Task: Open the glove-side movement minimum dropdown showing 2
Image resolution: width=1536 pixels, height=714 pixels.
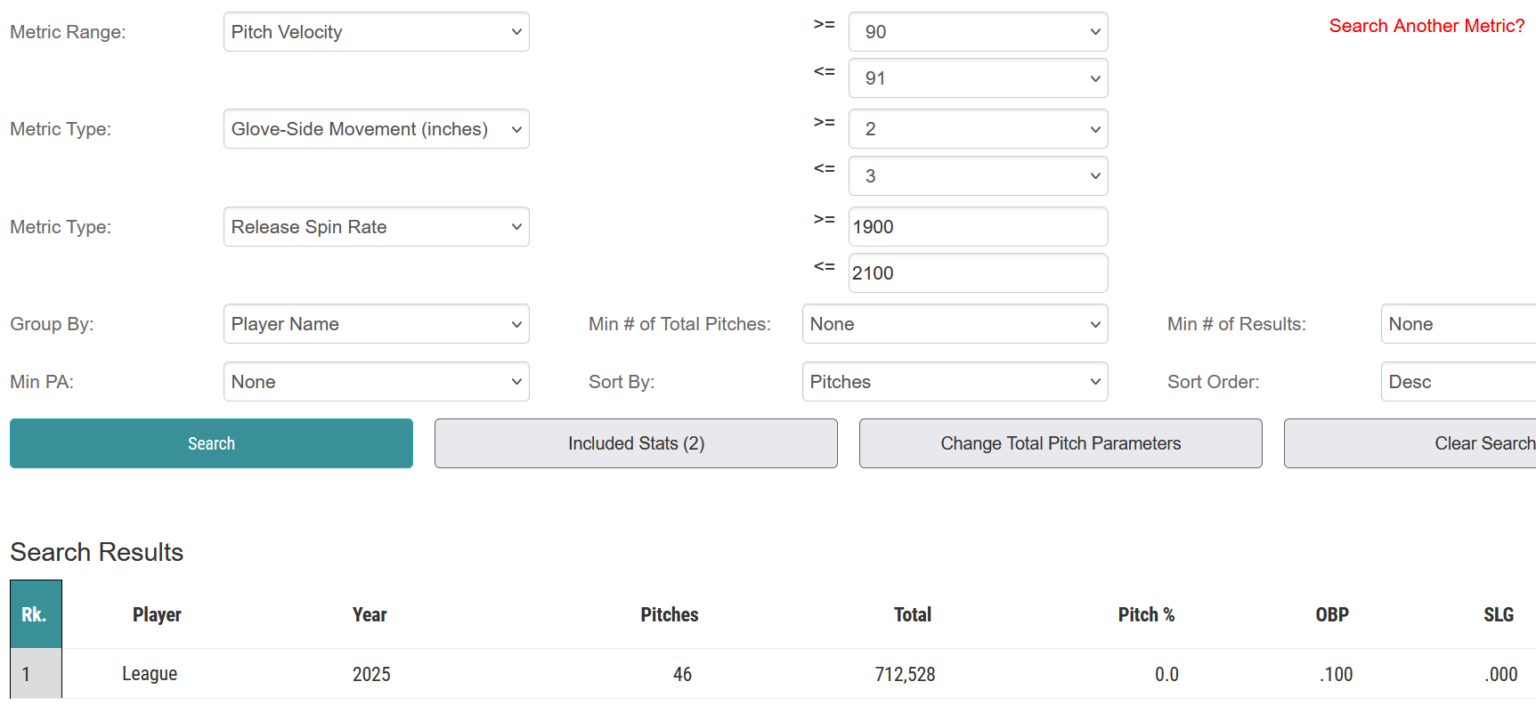Action: (977, 129)
